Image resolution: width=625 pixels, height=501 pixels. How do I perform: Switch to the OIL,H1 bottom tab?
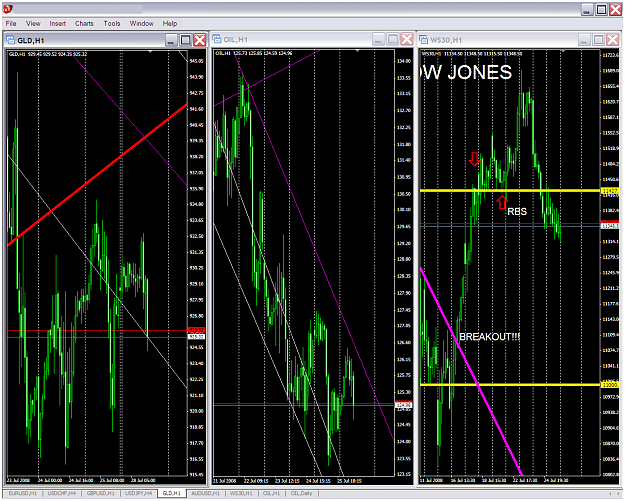pos(271,493)
